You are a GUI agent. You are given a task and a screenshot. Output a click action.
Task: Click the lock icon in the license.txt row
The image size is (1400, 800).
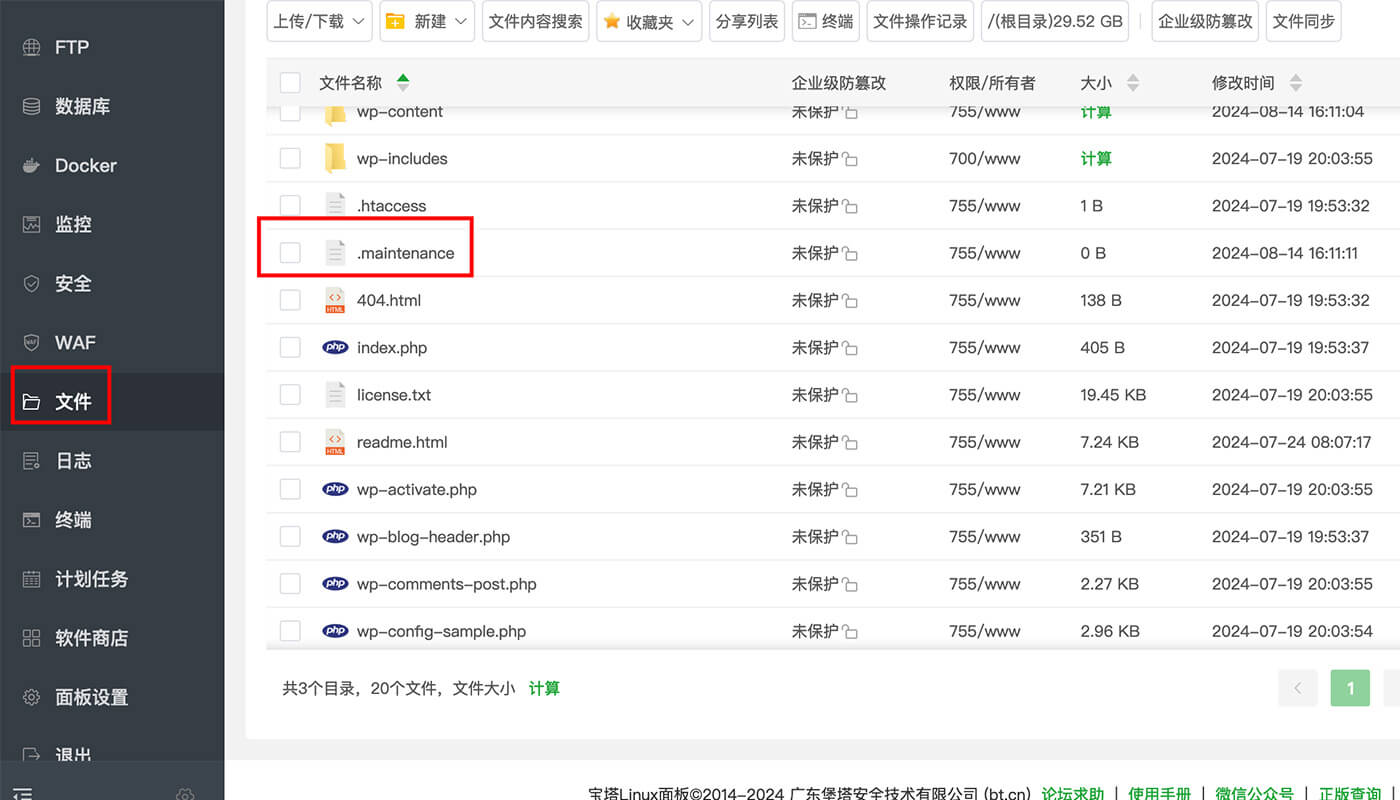(x=850, y=395)
